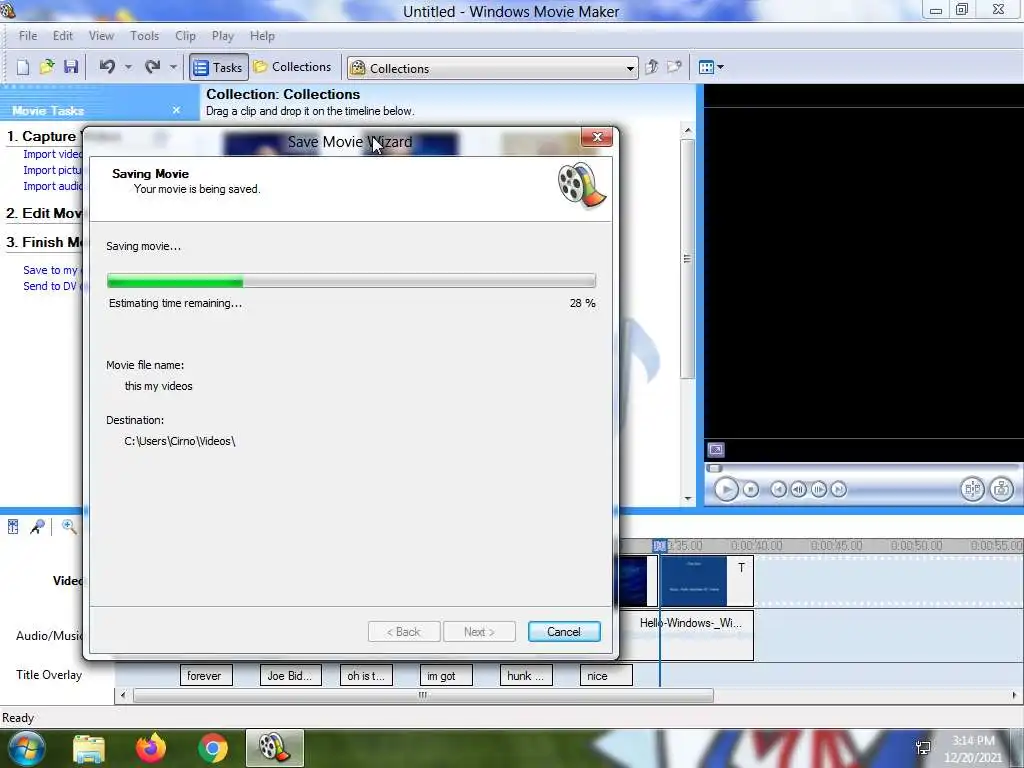Click the timeline scroll left arrow
Screen dimensions: 1024x768
[123, 696]
